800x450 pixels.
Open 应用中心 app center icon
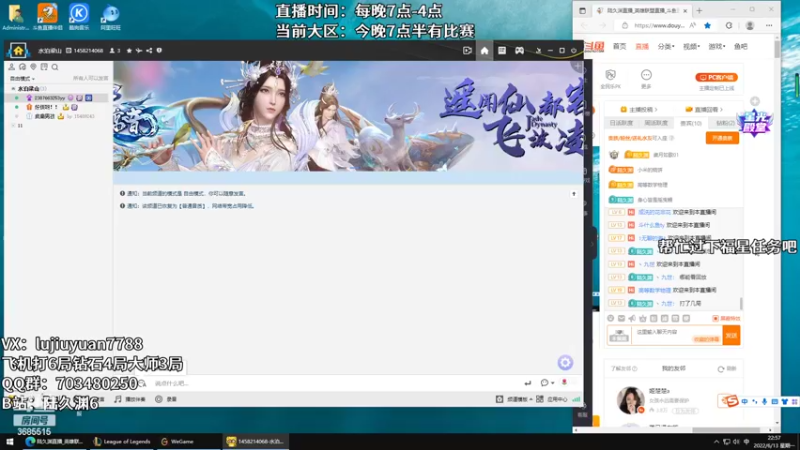point(540,399)
